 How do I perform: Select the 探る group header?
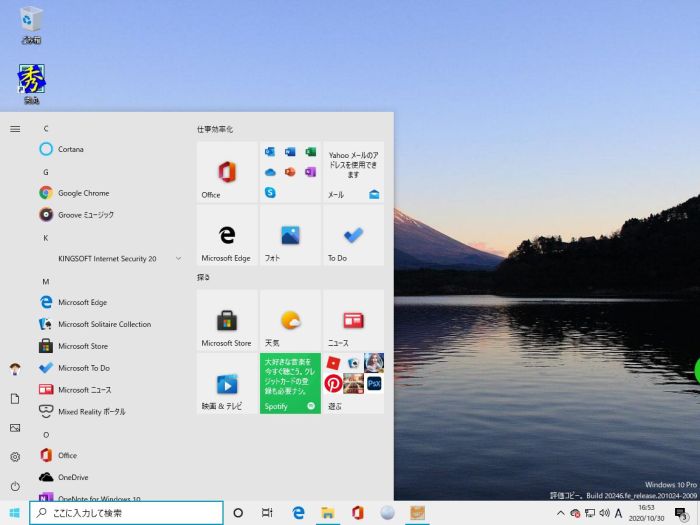pyautogui.click(x=204, y=277)
